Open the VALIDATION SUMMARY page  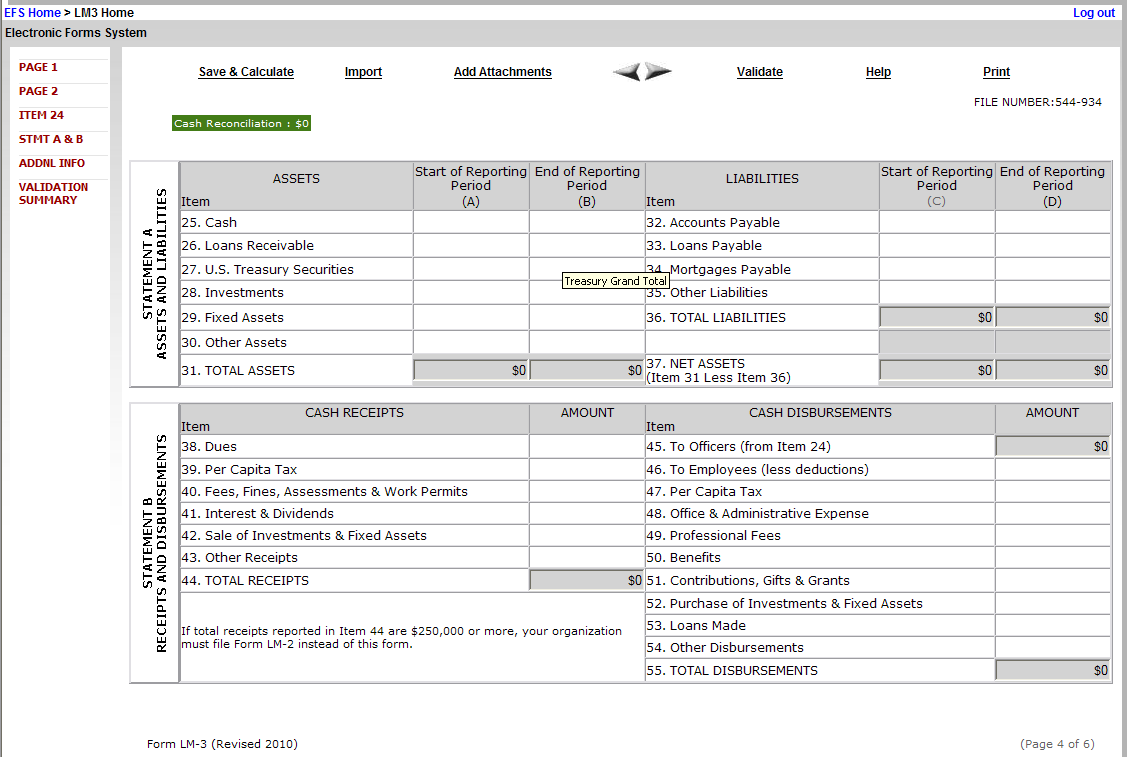[x=53, y=193]
